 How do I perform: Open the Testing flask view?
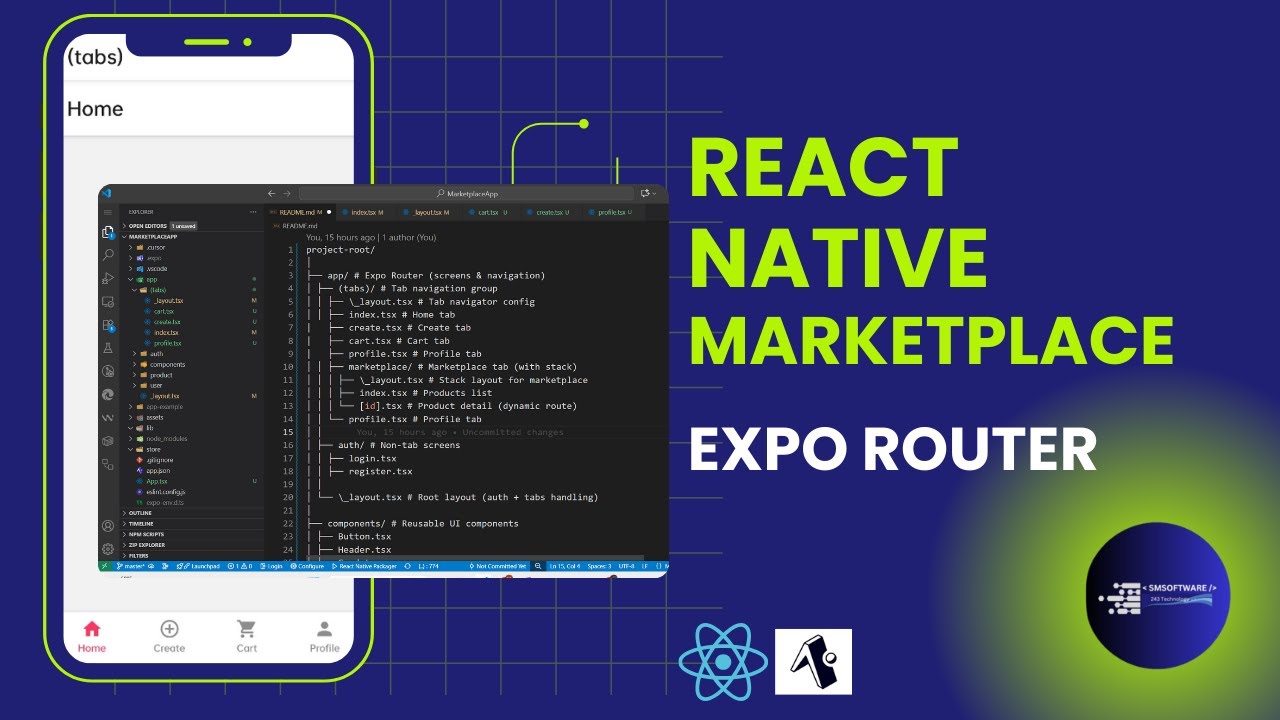pyautogui.click(x=108, y=348)
